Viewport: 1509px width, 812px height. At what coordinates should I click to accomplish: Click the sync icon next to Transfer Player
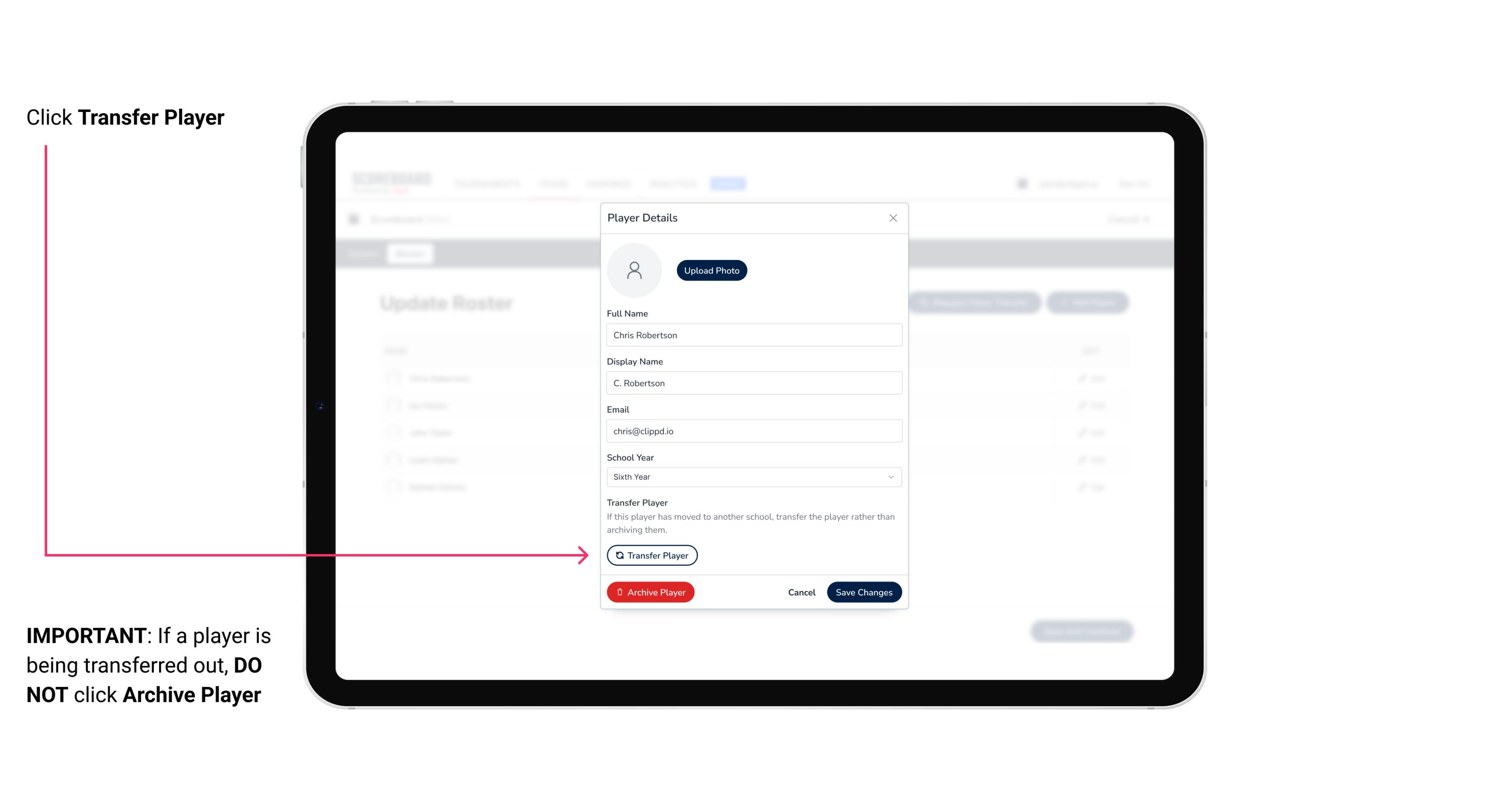(x=618, y=555)
